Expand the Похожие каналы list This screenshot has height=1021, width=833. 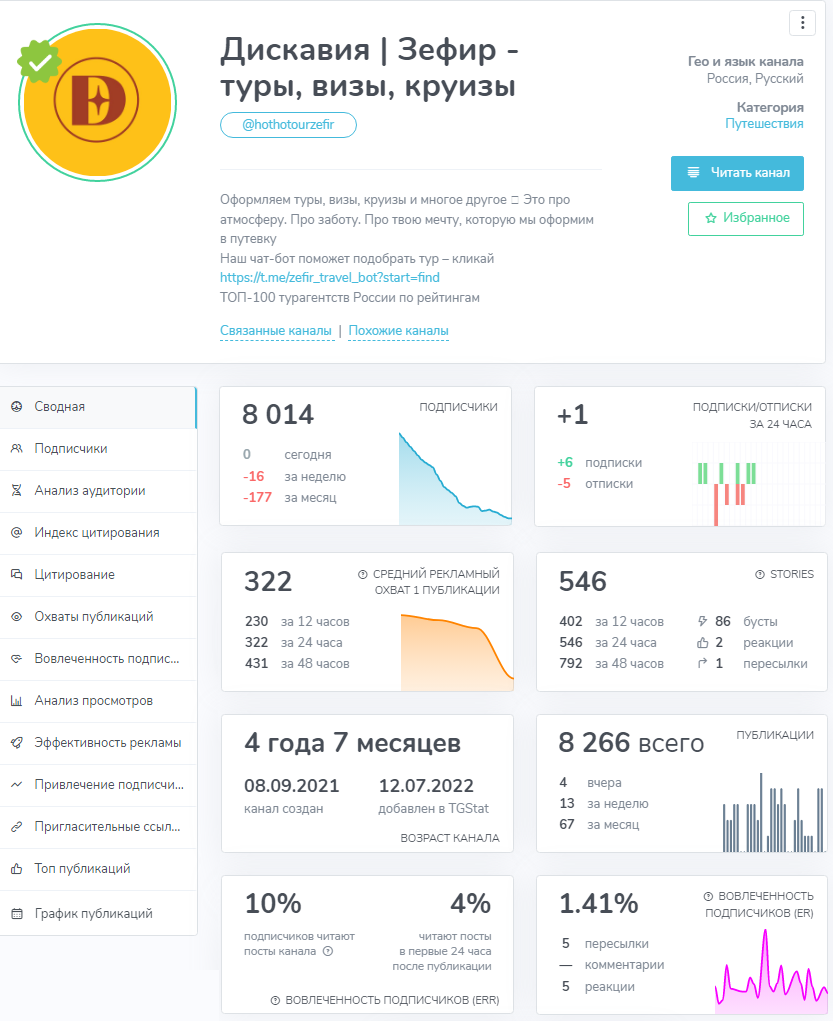[398, 331]
